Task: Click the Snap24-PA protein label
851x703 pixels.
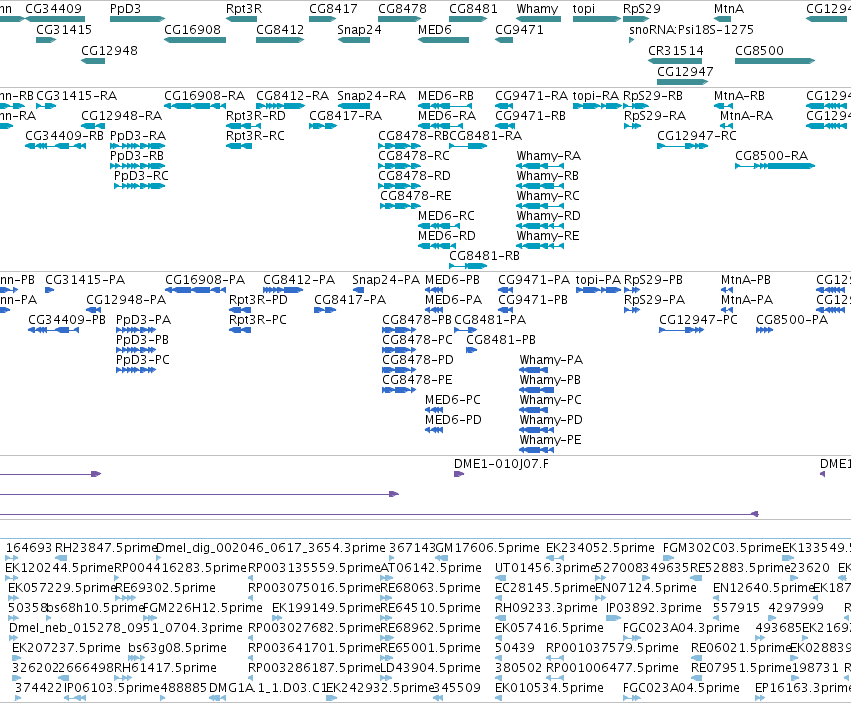Action: click(x=386, y=280)
